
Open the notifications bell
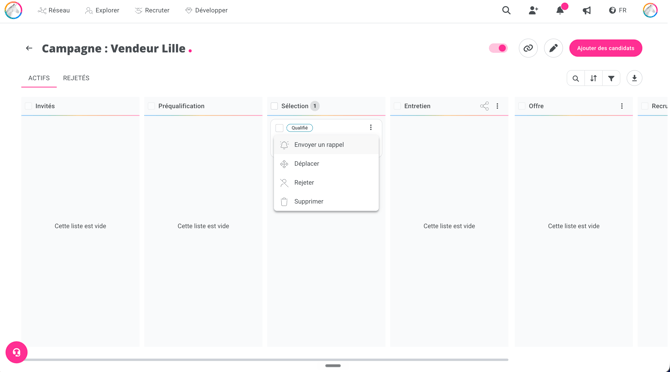click(560, 10)
